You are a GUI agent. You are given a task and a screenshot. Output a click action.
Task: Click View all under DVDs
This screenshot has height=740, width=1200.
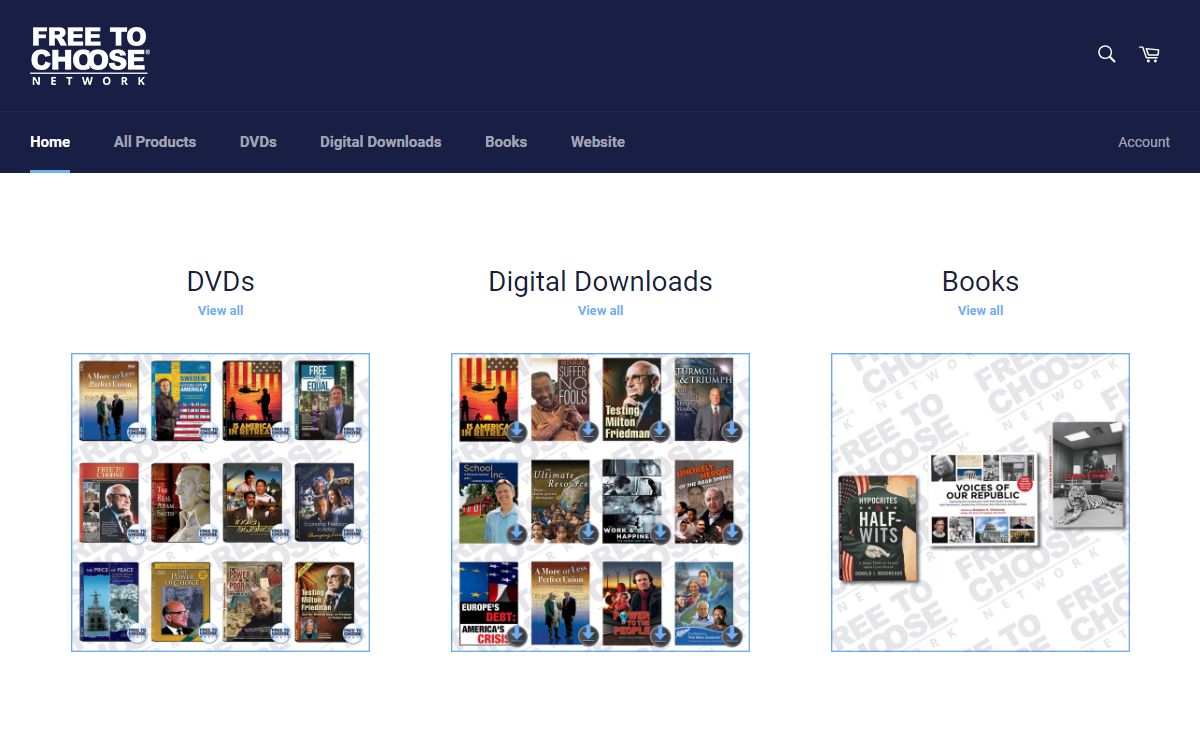(221, 310)
